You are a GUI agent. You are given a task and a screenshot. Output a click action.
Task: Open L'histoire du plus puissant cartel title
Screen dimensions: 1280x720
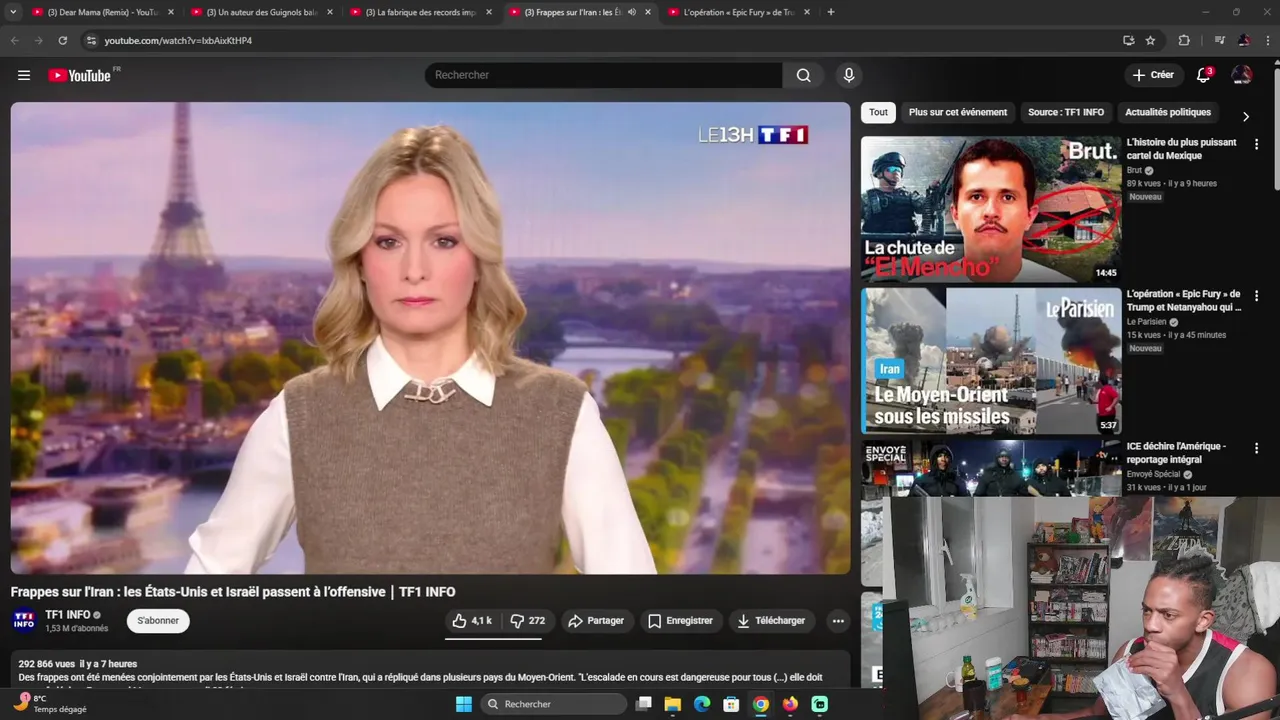[x=1181, y=149]
